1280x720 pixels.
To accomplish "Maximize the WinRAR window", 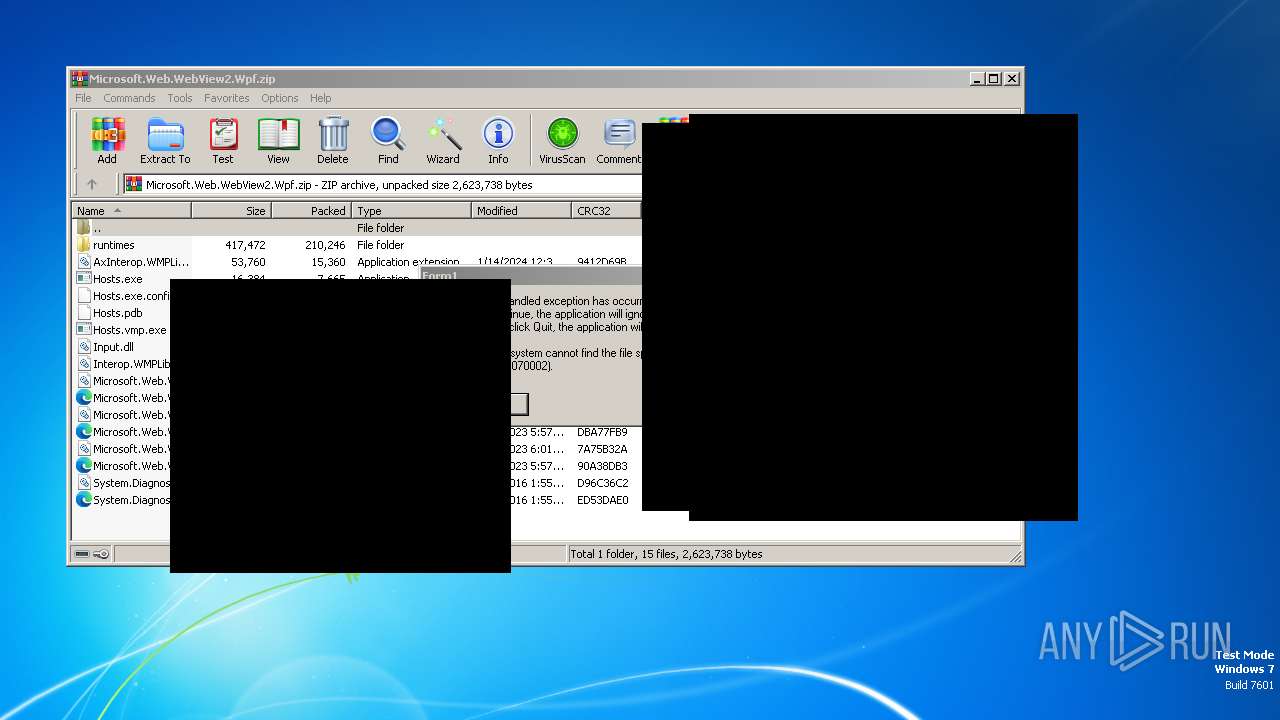I will (x=994, y=78).
